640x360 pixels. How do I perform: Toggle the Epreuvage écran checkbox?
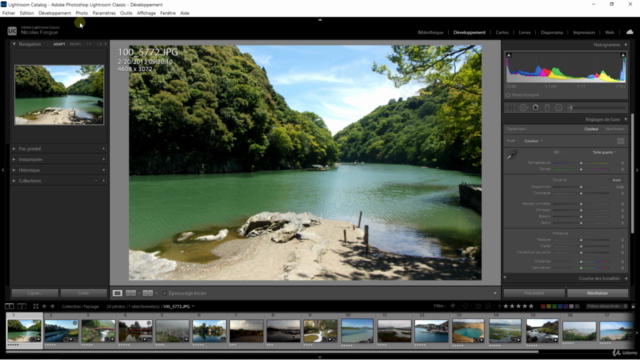point(164,293)
